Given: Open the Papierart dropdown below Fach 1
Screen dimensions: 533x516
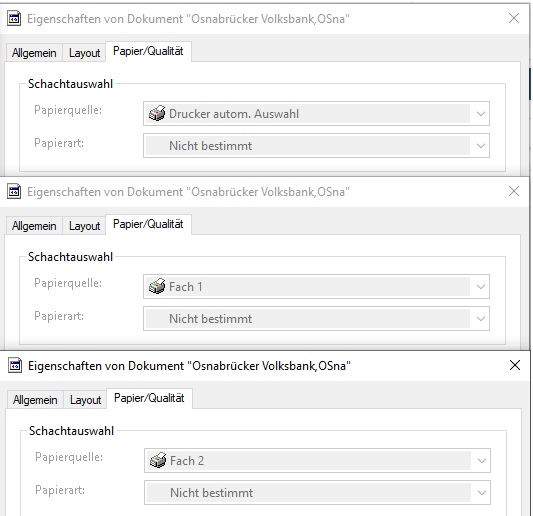Looking at the screenshot, I should [316, 319].
